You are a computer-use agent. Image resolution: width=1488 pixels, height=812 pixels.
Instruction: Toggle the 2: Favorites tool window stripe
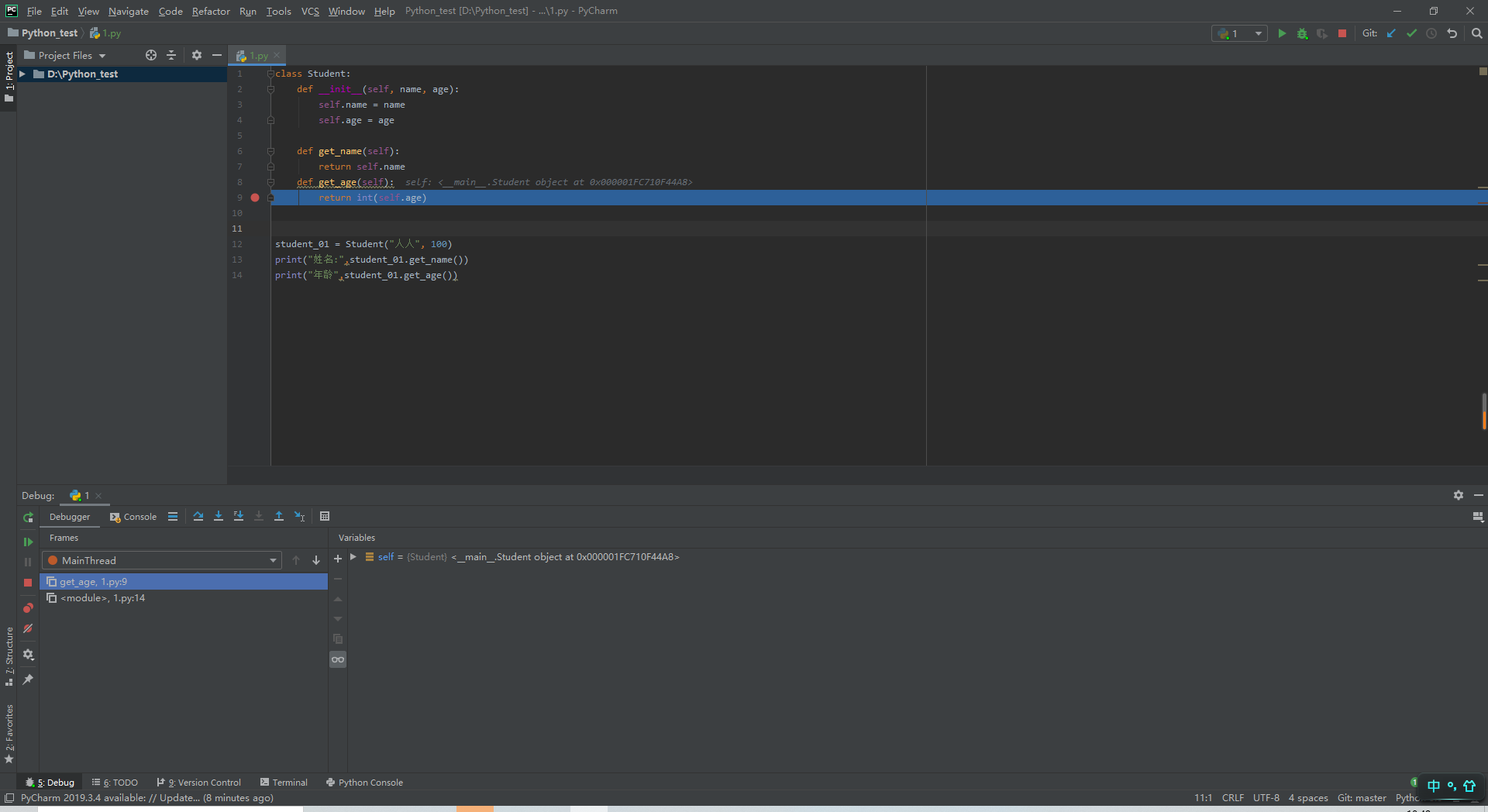[9, 734]
